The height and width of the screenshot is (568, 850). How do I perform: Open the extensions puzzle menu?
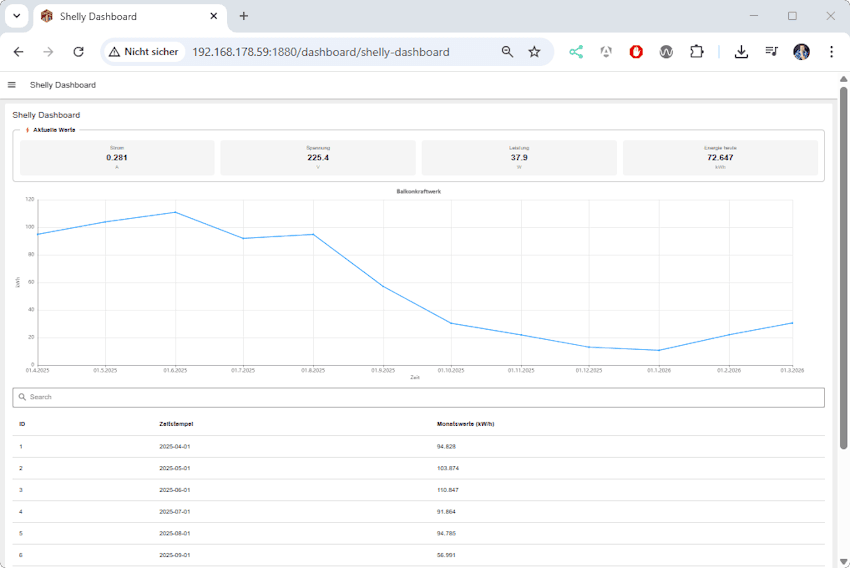click(697, 52)
